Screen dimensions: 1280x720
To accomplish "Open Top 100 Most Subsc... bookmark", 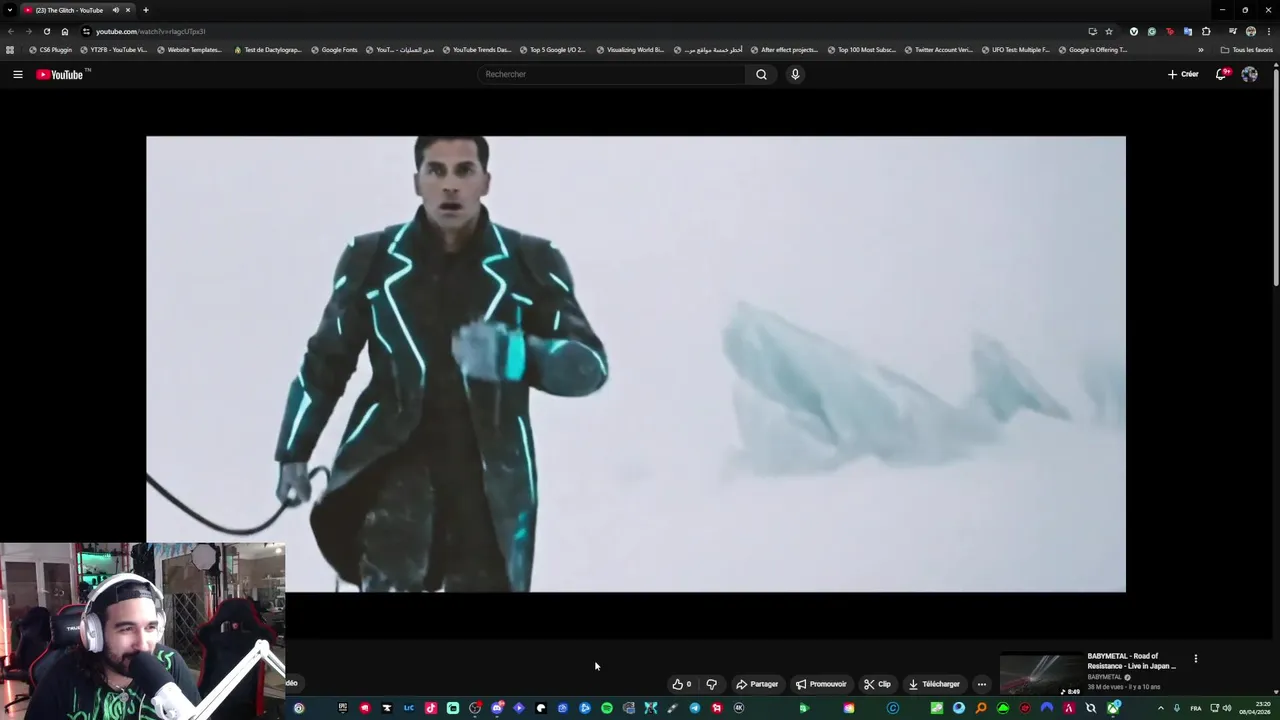I will click(x=862, y=50).
